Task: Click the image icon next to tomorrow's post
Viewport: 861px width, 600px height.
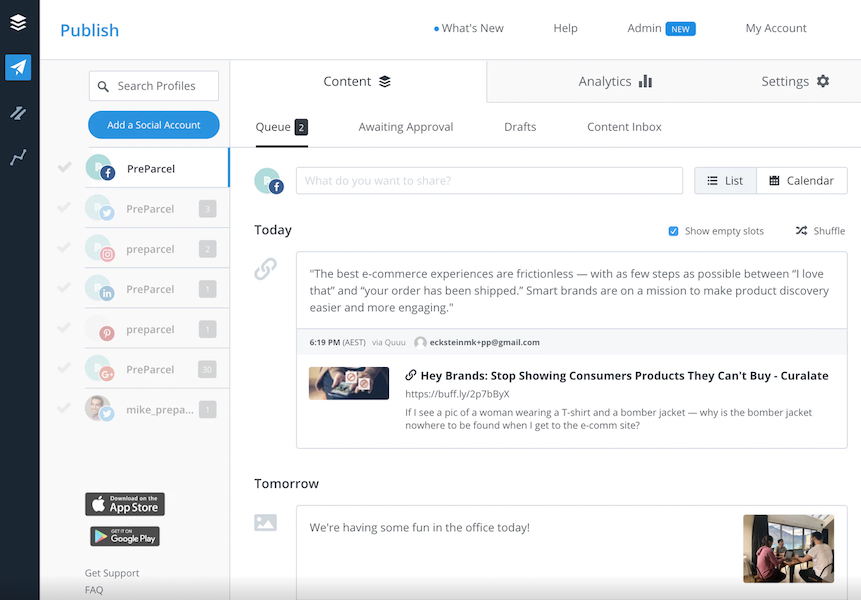Action: pos(264,520)
